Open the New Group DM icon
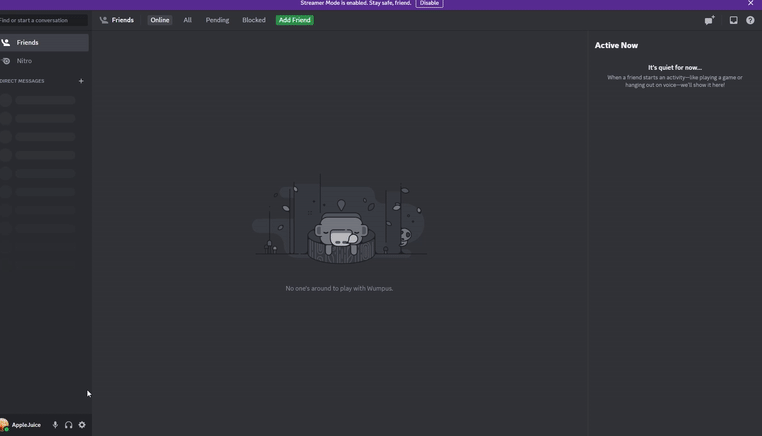This screenshot has width=762, height=436. tap(710, 20)
